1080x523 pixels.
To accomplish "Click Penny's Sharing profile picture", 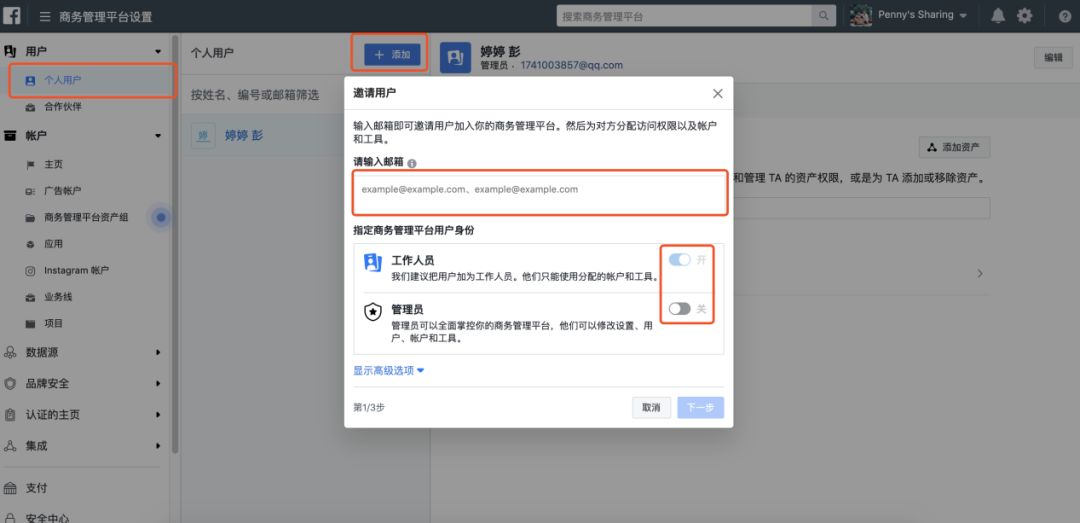I will 861,16.
